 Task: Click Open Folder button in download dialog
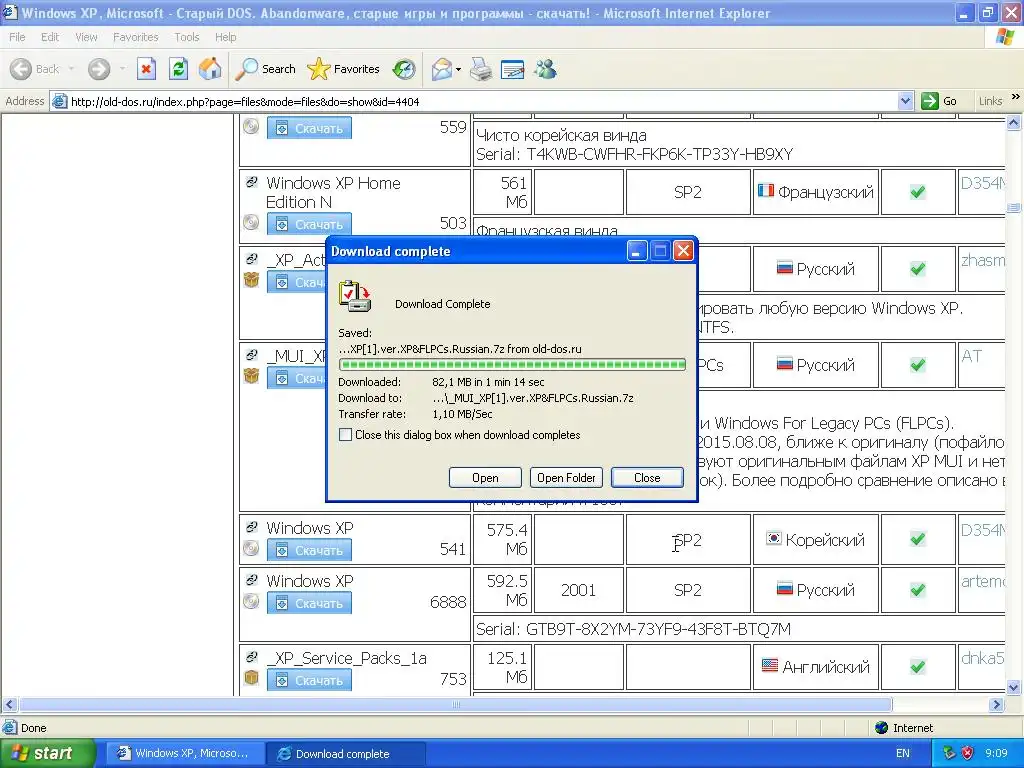click(566, 477)
